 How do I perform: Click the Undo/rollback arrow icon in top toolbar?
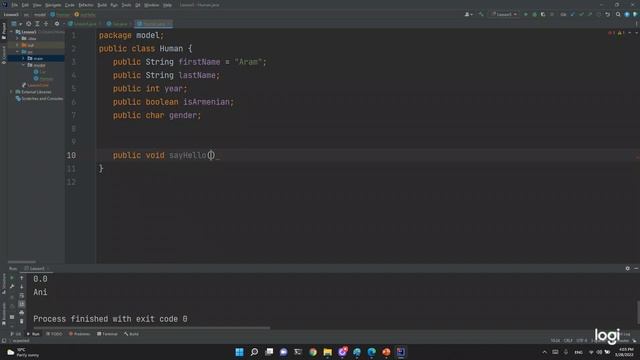pos(607,14)
